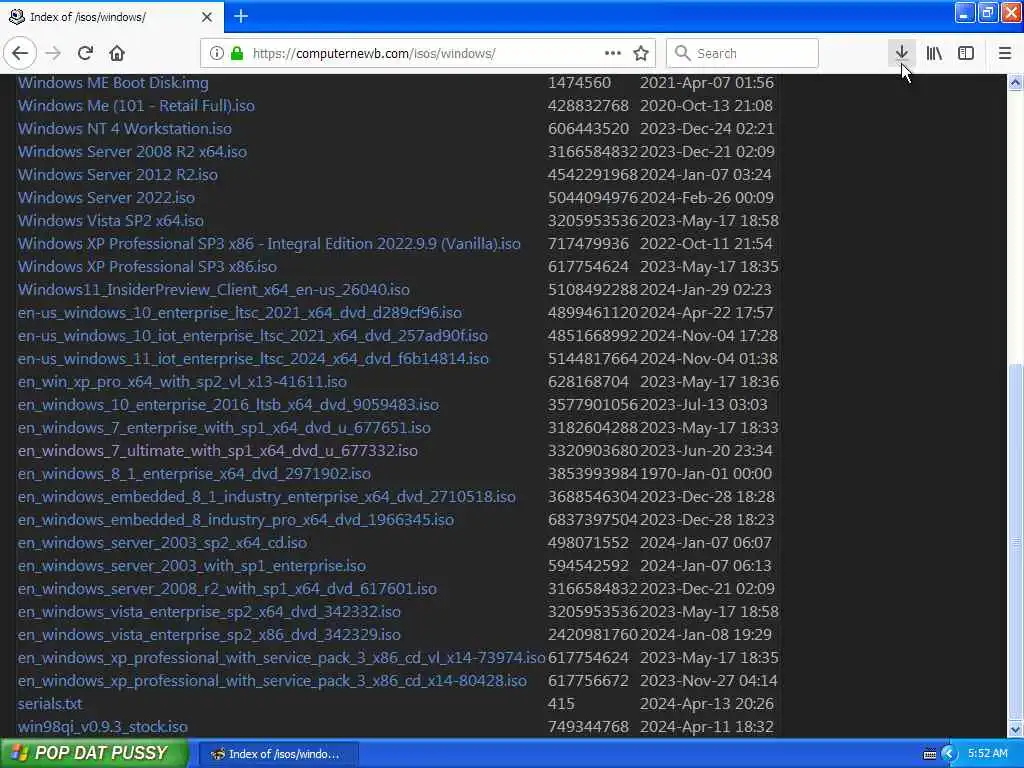Open Windows Server 2008 R2 x64.iso link

coord(132,152)
